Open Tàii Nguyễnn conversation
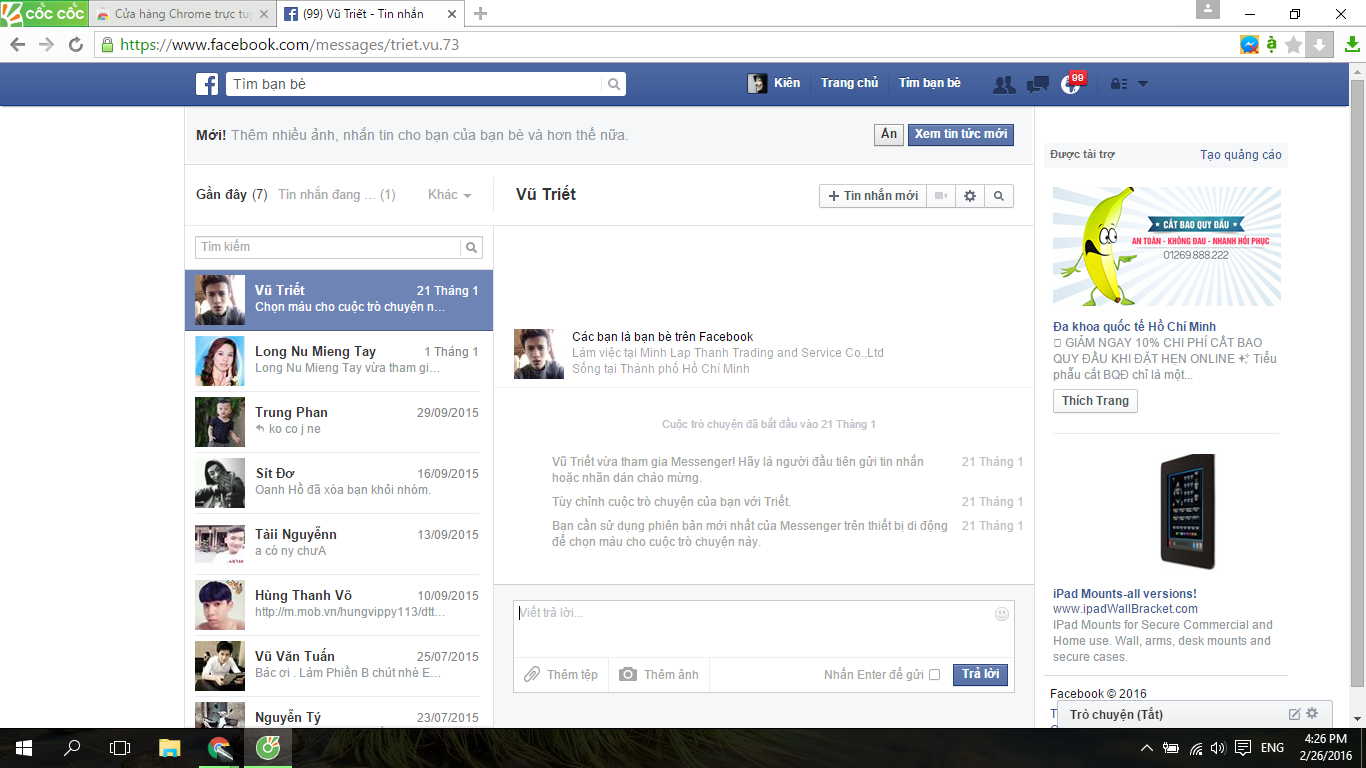The width and height of the screenshot is (1366, 768). (x=339, y=544)
